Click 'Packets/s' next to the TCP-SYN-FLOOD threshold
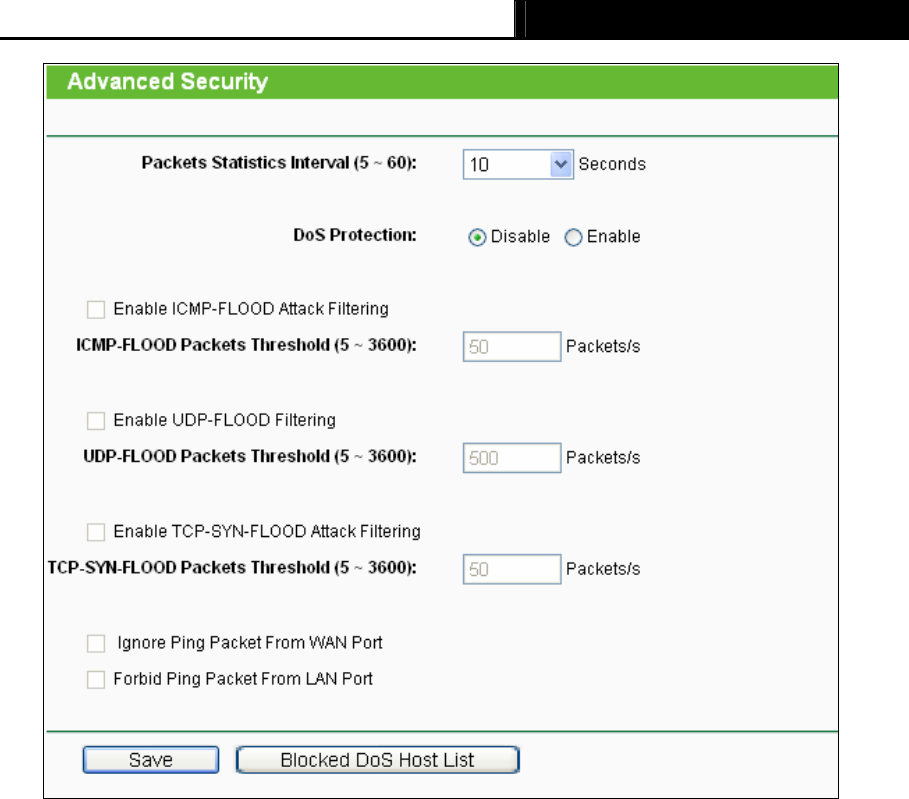Viewport: 909px width, 799px height. click(x=603, y=569)
